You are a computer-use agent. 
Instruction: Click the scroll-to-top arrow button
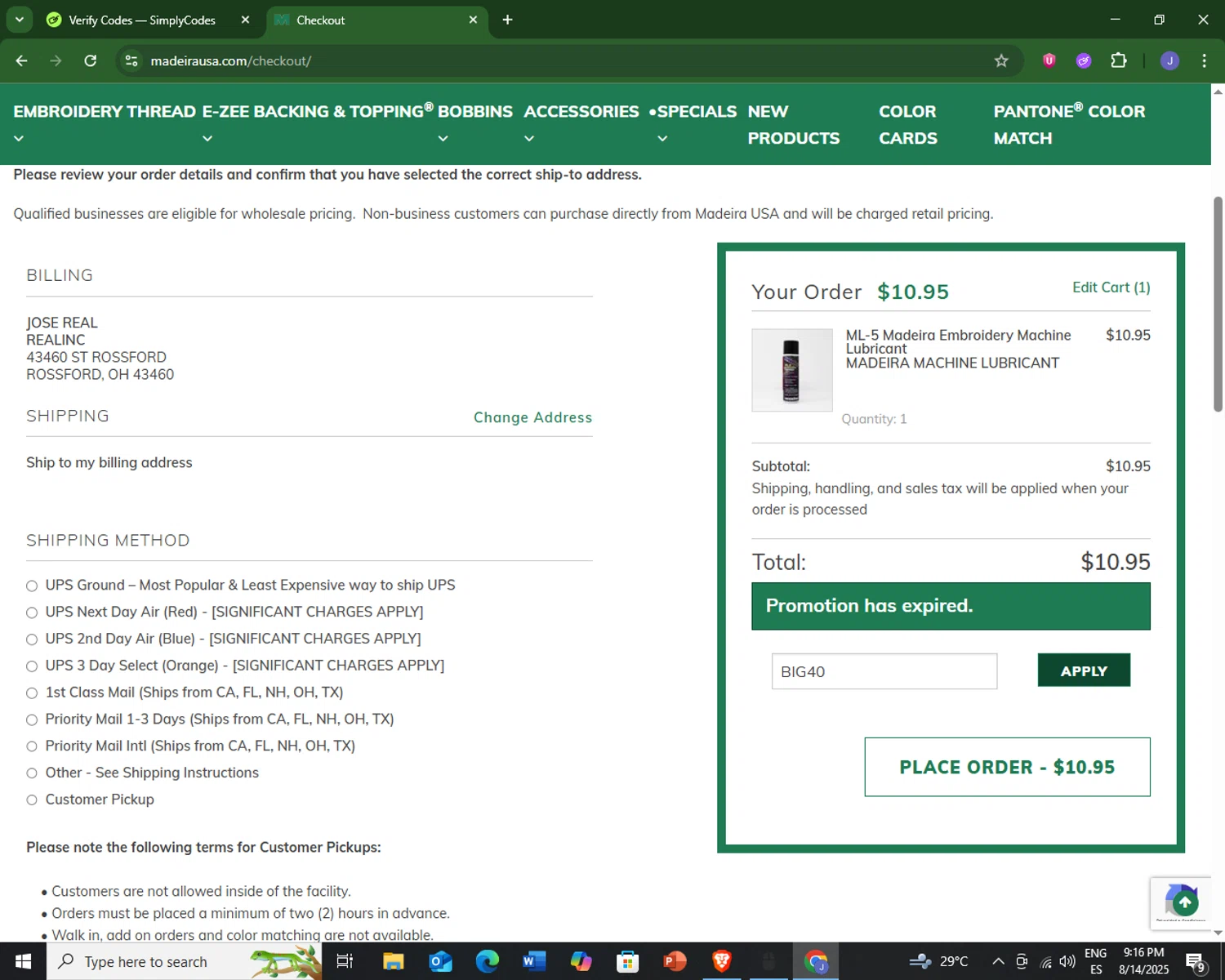[x=1185, y=902]
